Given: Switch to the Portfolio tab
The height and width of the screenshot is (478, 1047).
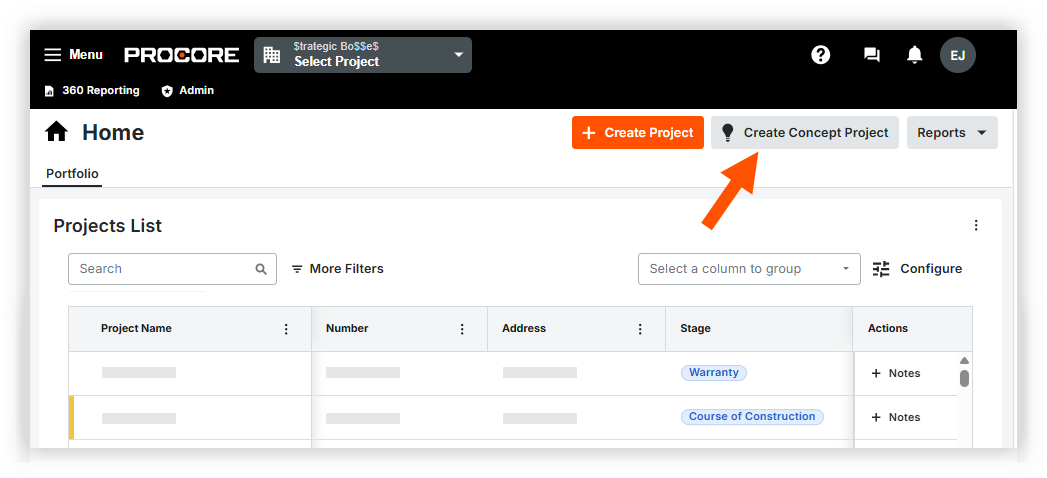Looking at the screenshot, I should [x=72, y=174].
